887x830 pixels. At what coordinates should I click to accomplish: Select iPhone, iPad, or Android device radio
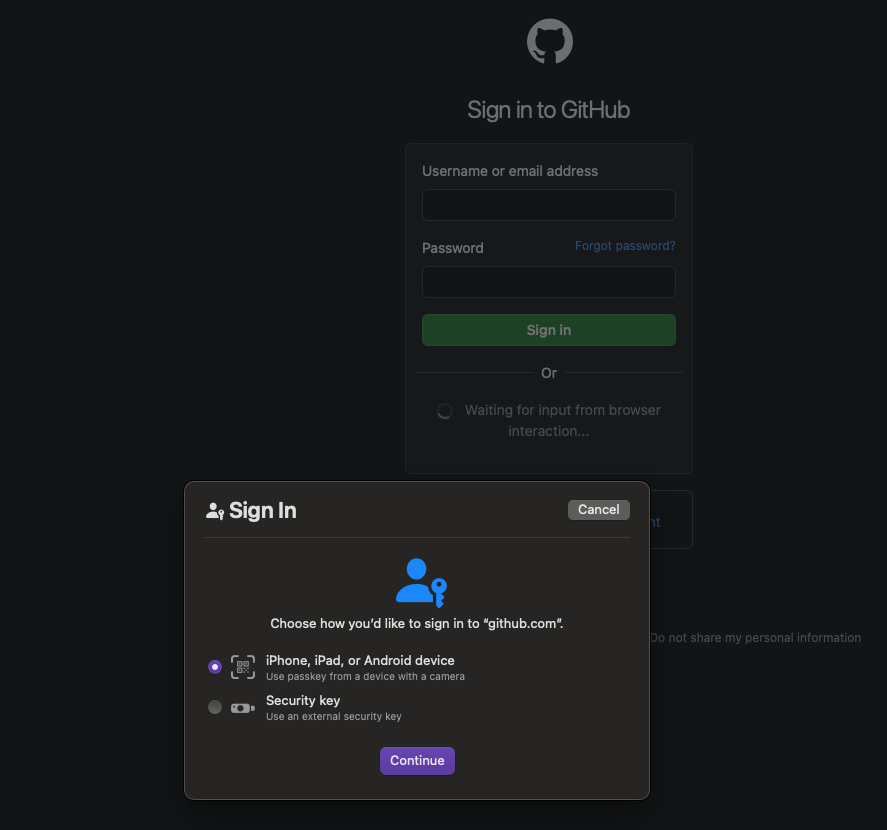(x=215, y=667)
